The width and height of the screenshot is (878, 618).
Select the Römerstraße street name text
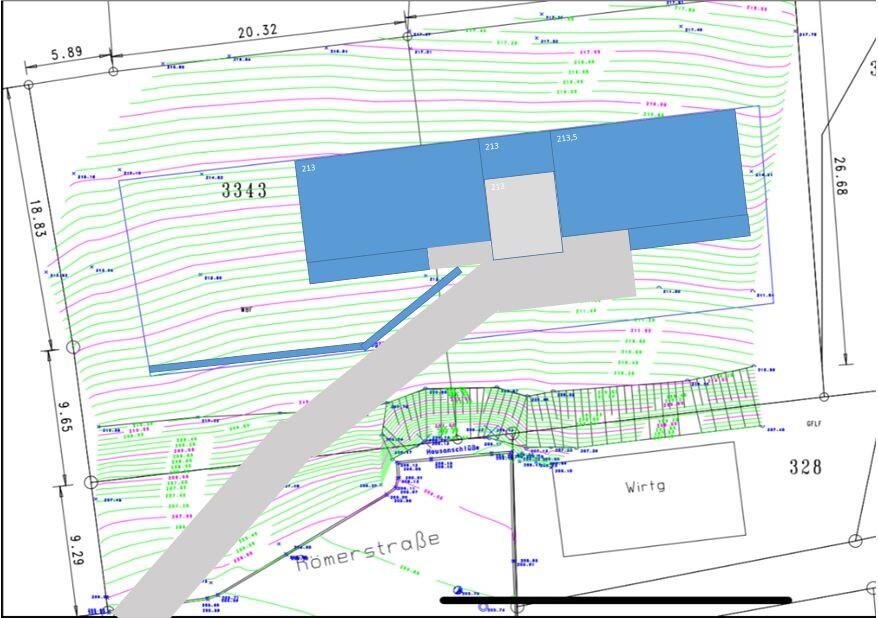367,550
